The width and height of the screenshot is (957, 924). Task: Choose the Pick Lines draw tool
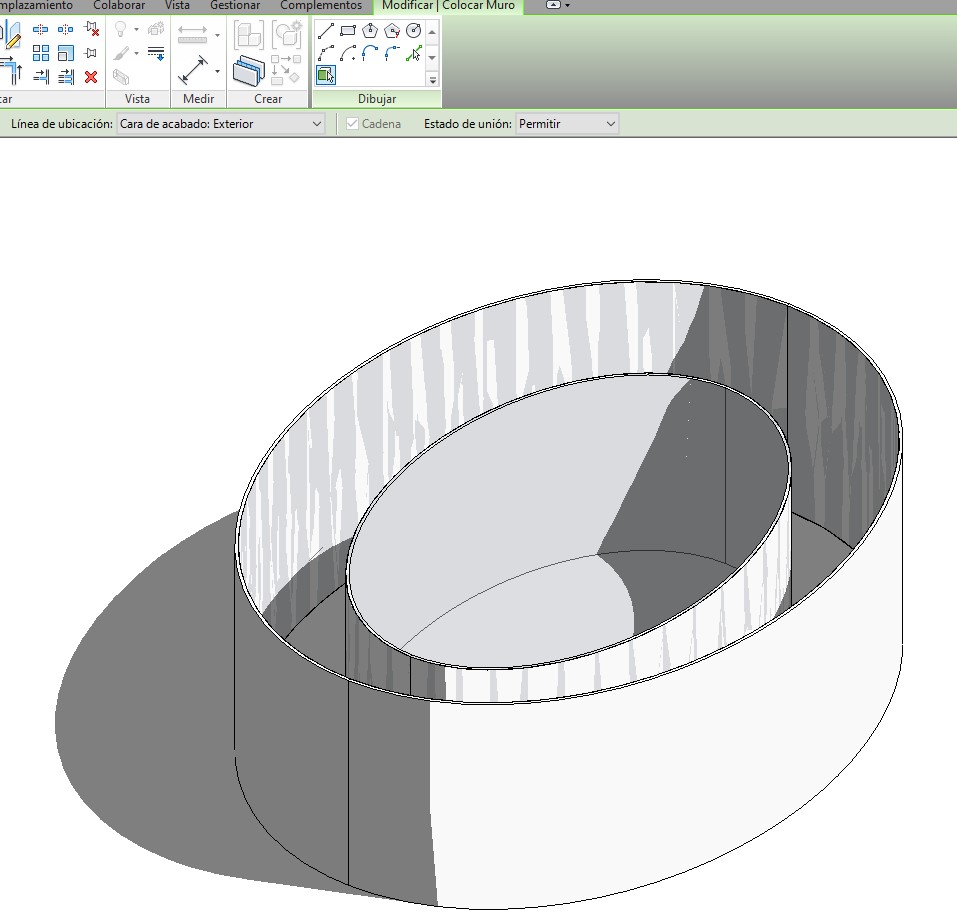(414, 53)
